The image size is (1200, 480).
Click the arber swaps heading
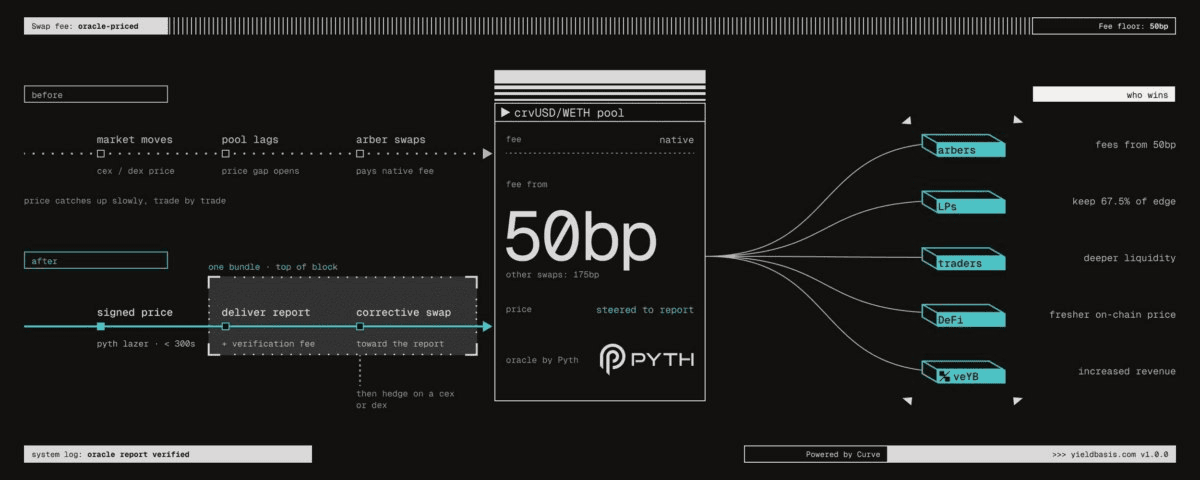(x=390, y=139)
